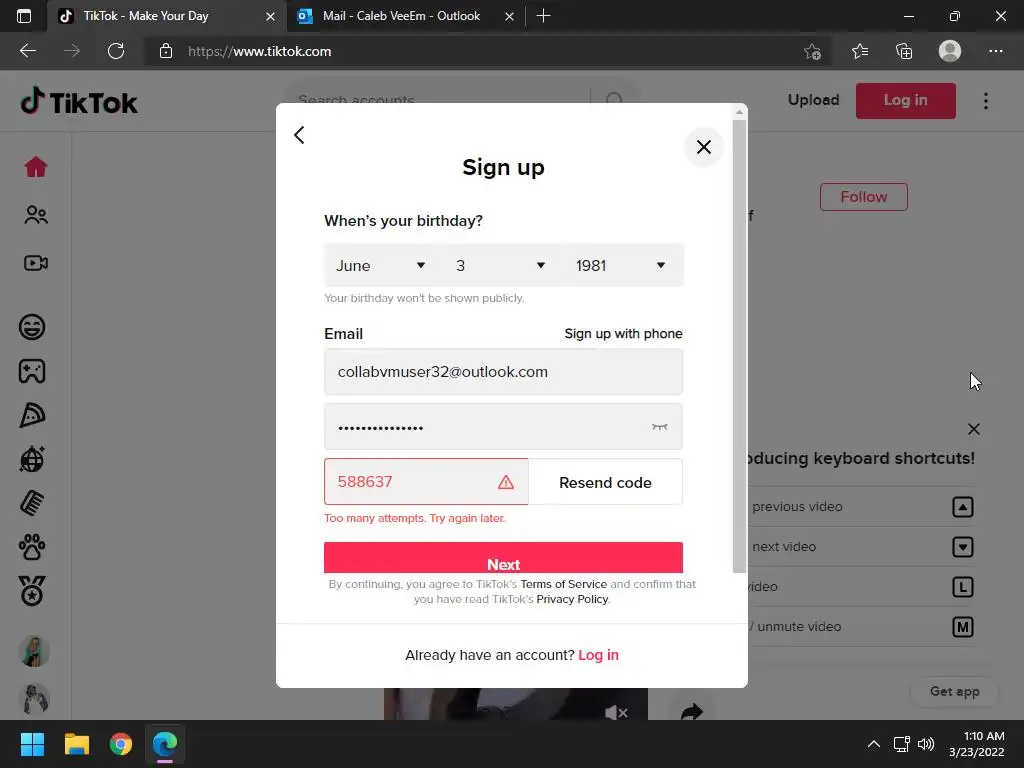Click the previous video up-arrow key icon
Screen dimensions: 1024x768
(x=963, y=507)
